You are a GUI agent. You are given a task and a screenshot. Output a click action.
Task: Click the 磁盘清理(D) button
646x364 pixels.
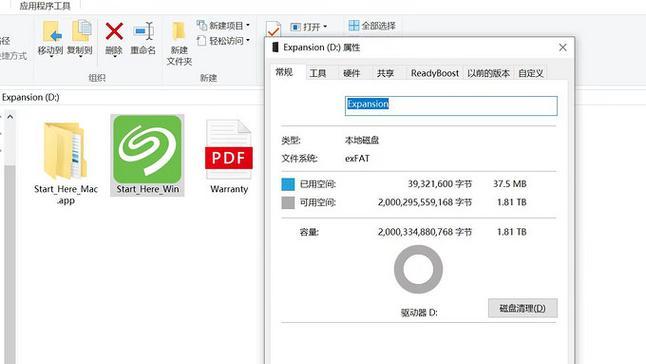[522, 308]
